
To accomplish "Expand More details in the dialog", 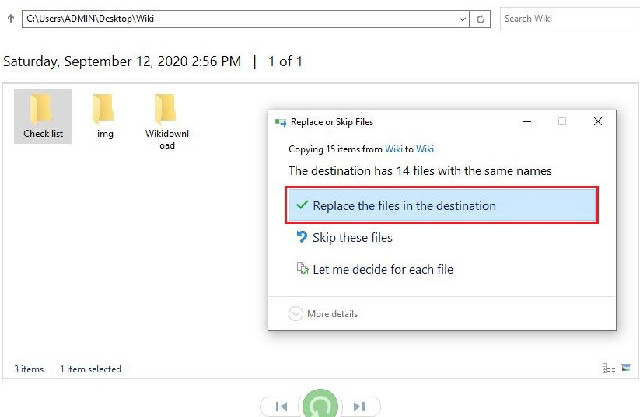I will (323, 313).
